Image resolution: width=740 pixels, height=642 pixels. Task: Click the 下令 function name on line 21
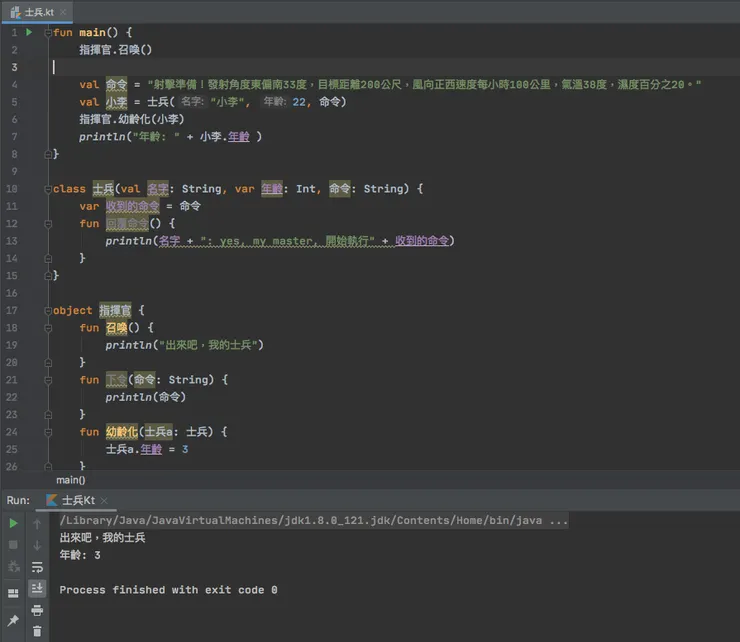117,380
